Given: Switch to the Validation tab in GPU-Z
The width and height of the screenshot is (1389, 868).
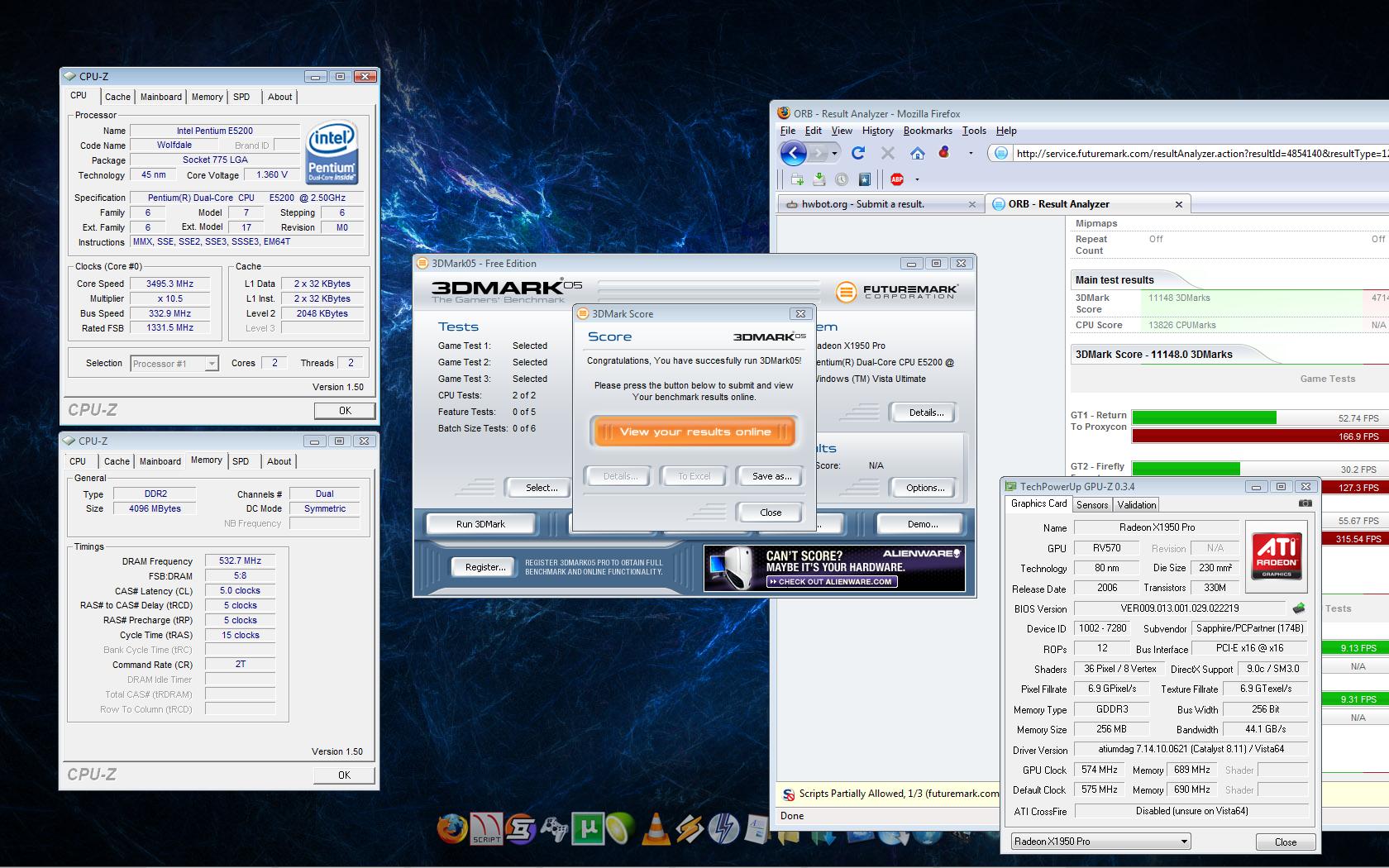Looking at the screenshot, I should (1136, 505).
